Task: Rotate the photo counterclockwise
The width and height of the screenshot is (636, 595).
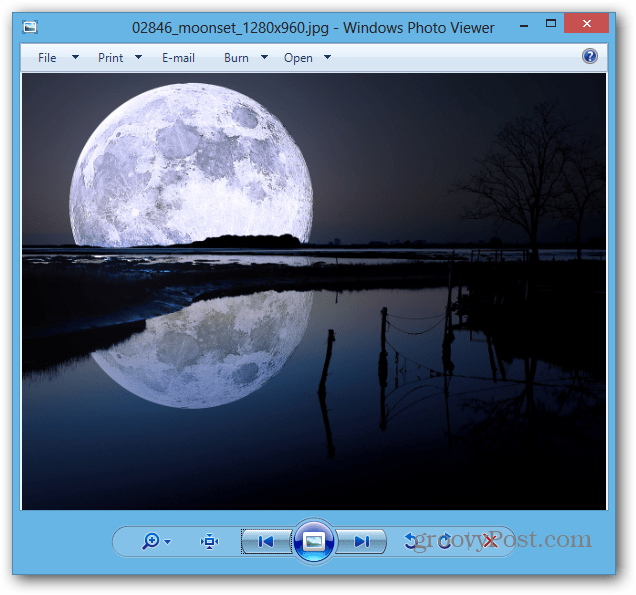Action: coord(411,541)
